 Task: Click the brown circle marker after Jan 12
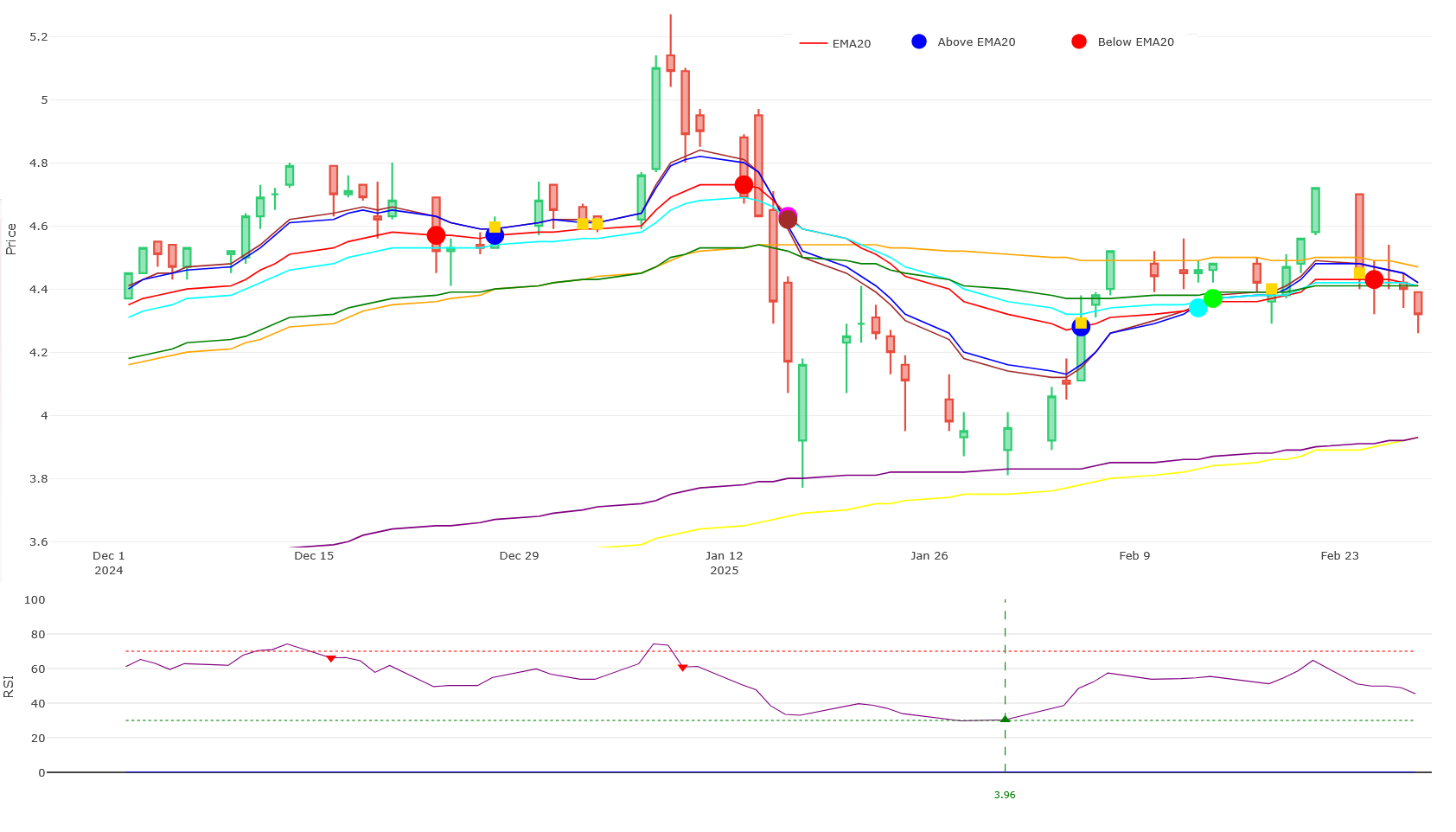[x=788, y=220]
